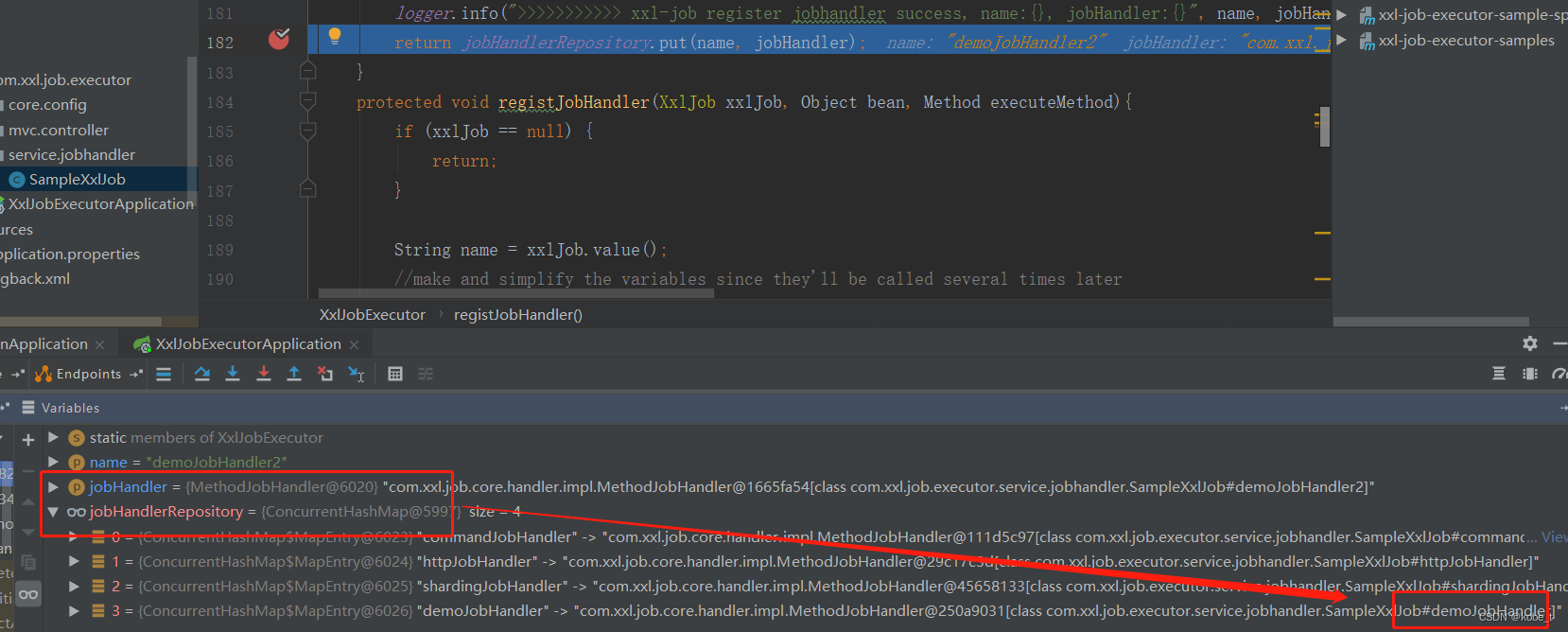Image resolution: width=1568 pixels, height=632 pixels.
Task: Select XxlJobExecutorApplication in project tree
Action: click(x=101, y=203)
